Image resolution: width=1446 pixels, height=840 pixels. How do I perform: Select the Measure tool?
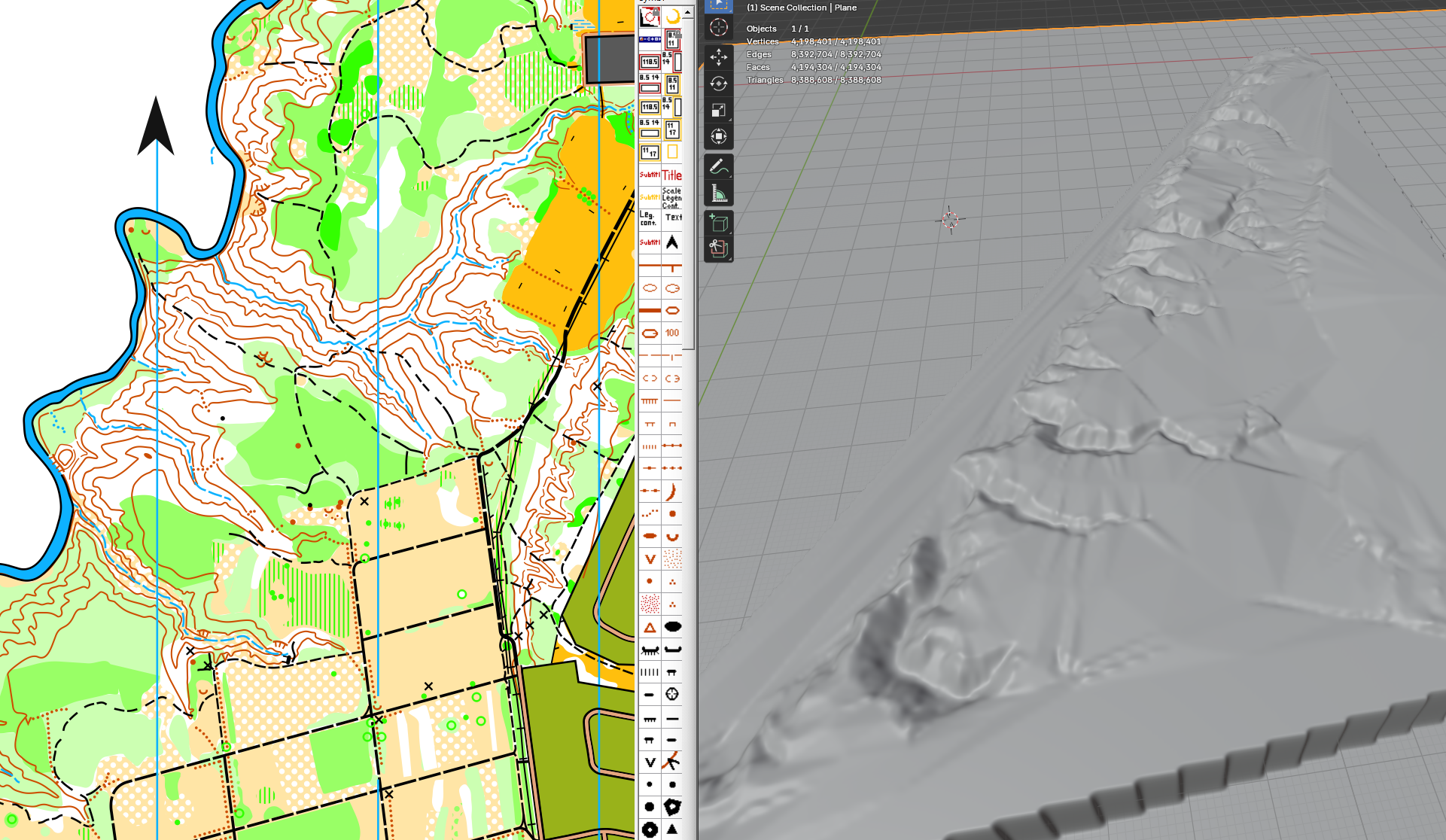click(718, 193)
